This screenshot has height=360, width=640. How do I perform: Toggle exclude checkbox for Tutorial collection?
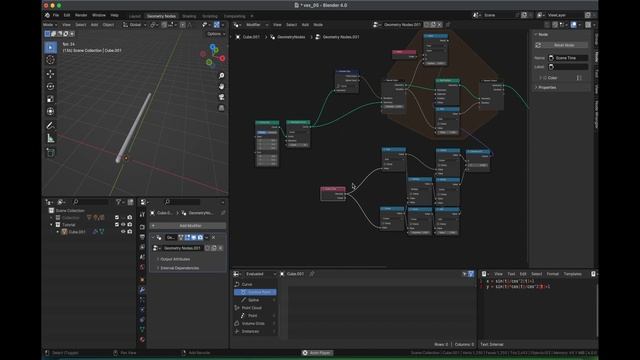pos(117,224)
